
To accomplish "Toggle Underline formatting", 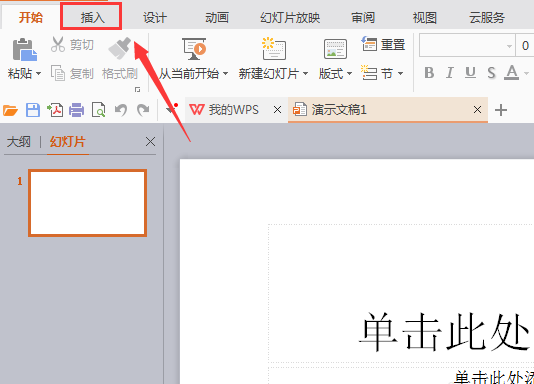I will tap(470, 73).
